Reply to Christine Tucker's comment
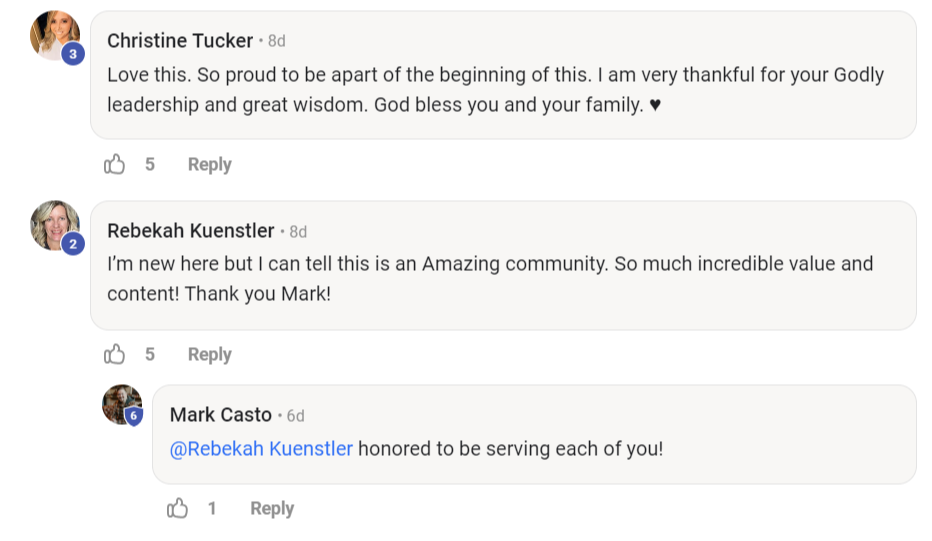932x541 pixels. click(209, 164)
